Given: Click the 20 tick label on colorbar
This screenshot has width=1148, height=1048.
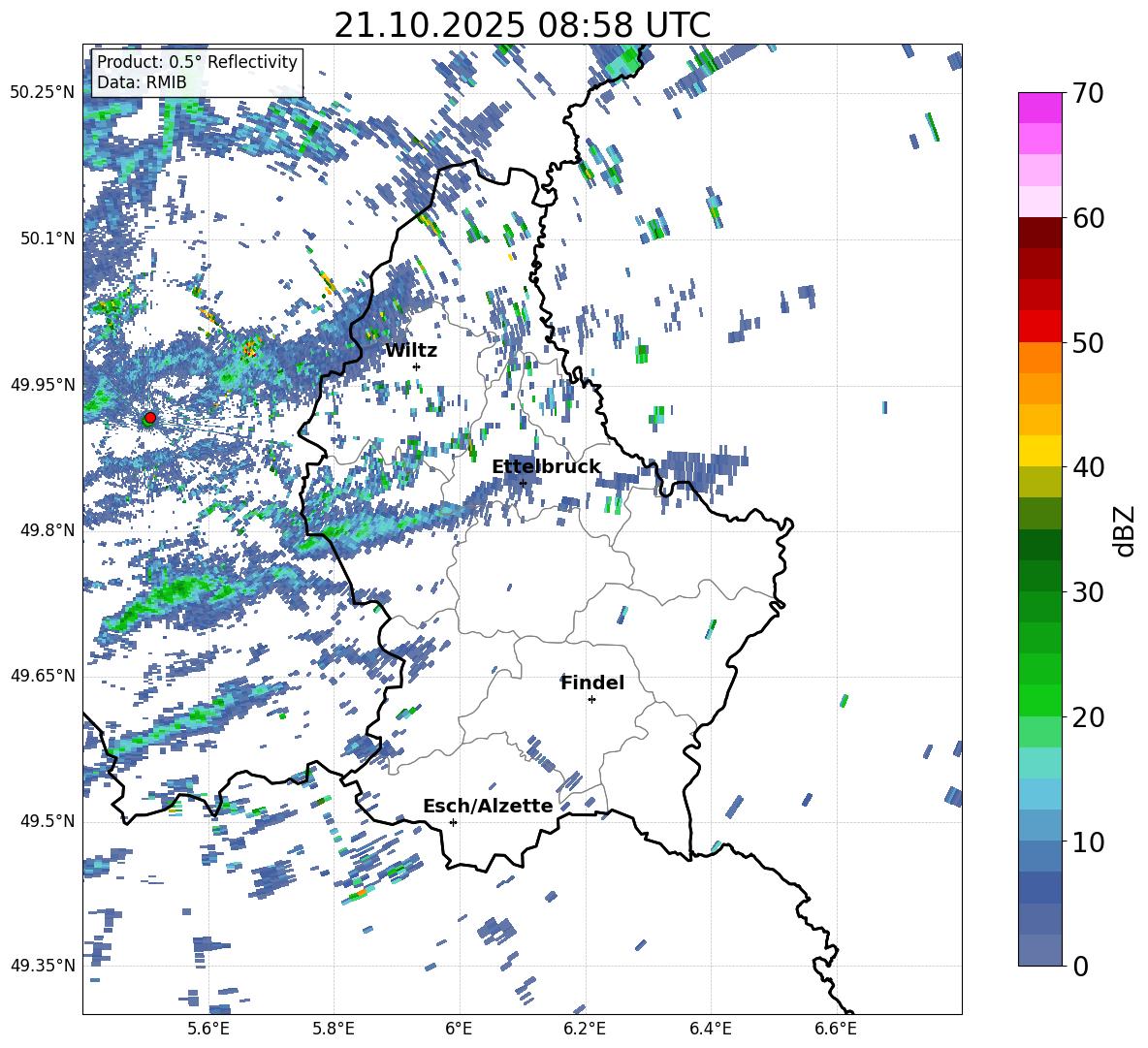Looking at the screenshot, I should tap(1088, 717).
